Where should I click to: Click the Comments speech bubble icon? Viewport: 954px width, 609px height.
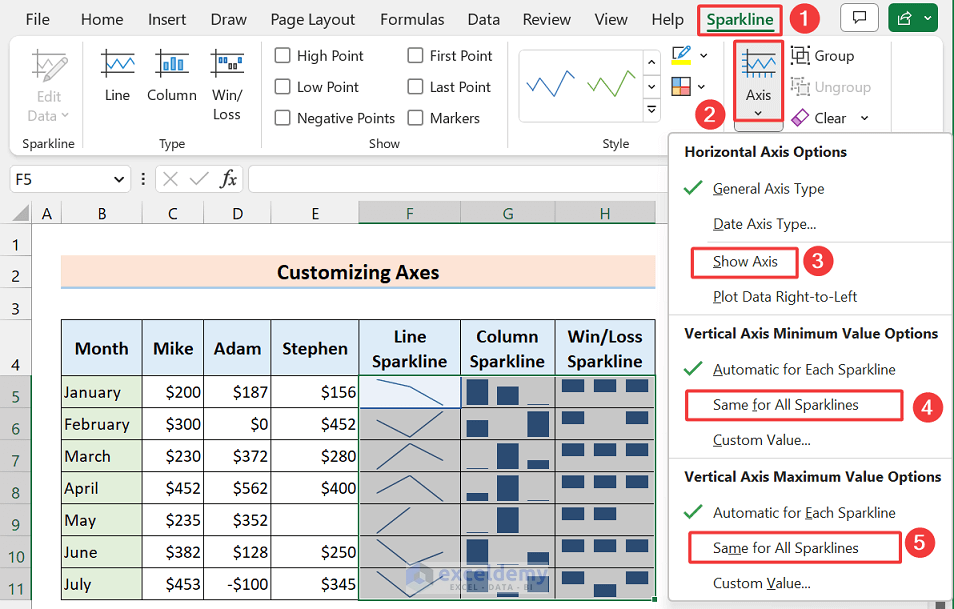(859, 19)
